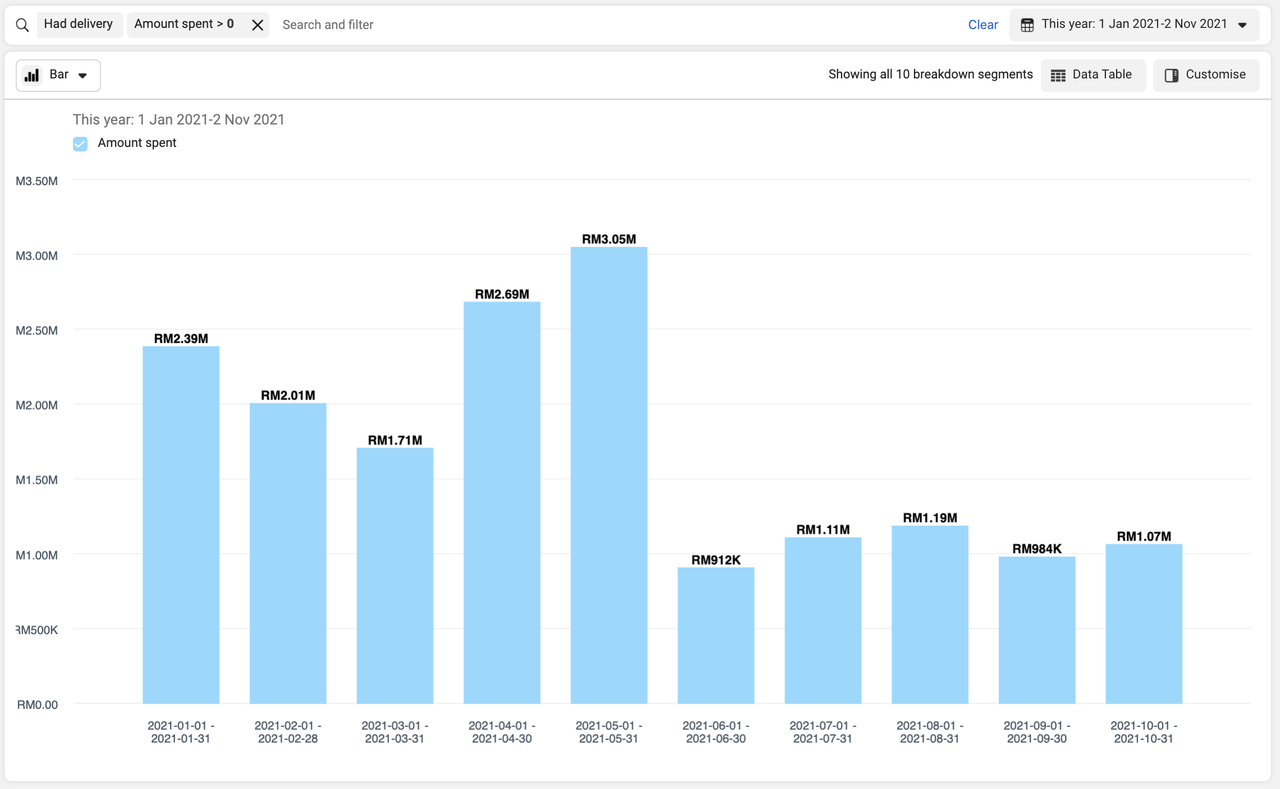
Task: Click the chart title This year: 1 Jan 2021-2 Nov 2021
Action: 179,119
